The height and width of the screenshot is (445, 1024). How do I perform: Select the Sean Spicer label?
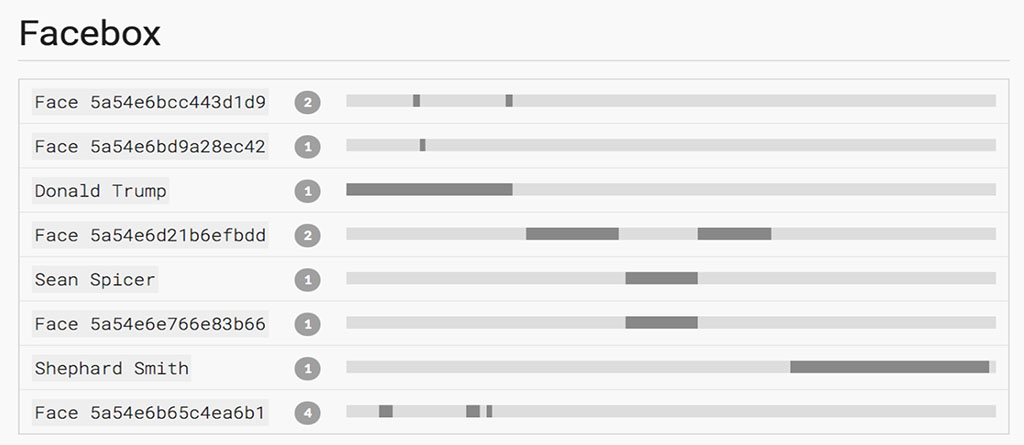click(x=95, y=280)
